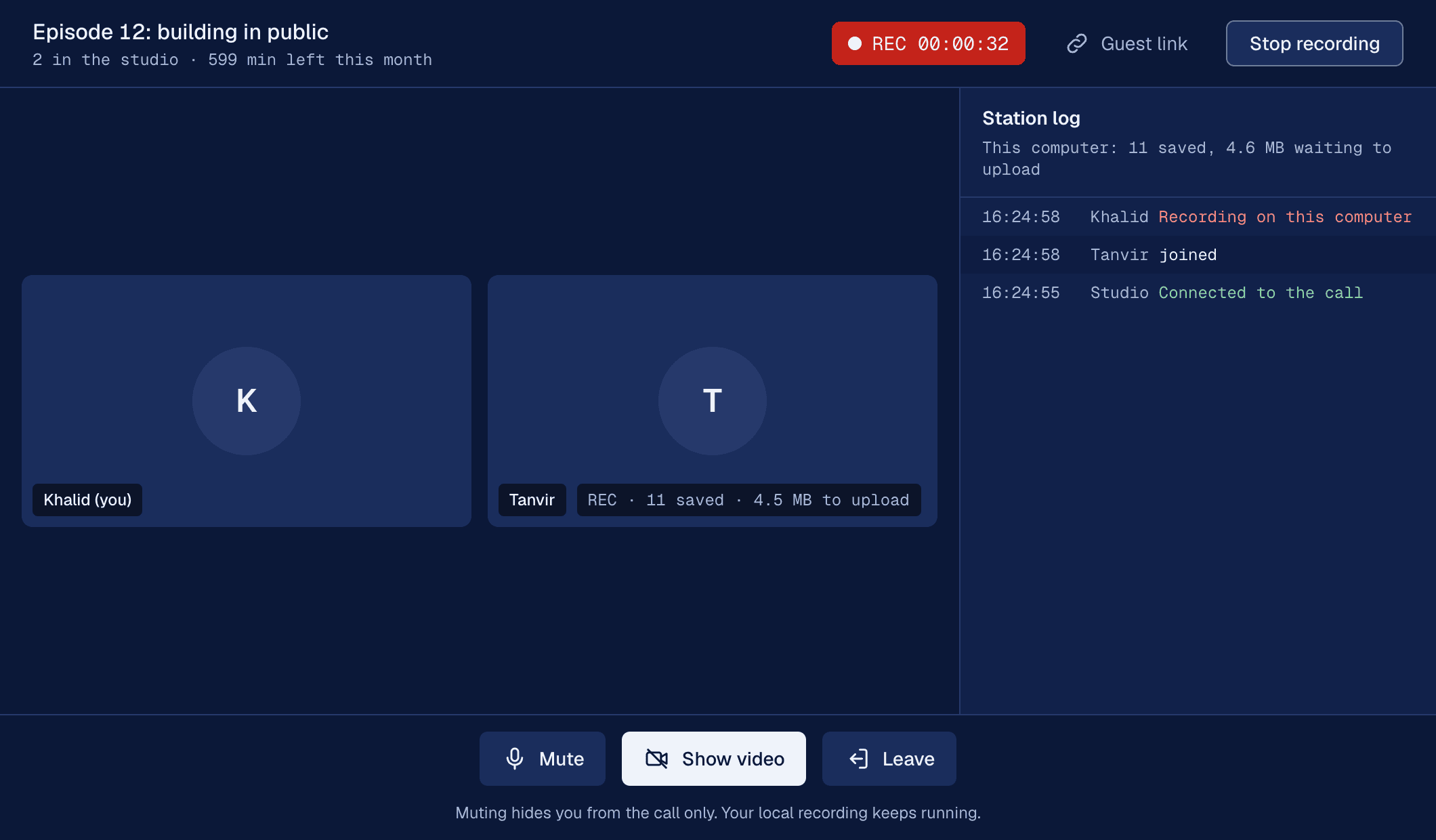Click the chain-link icon beside Guest link
This screenshot has height=840, width=1436.
click(1077, 43)
